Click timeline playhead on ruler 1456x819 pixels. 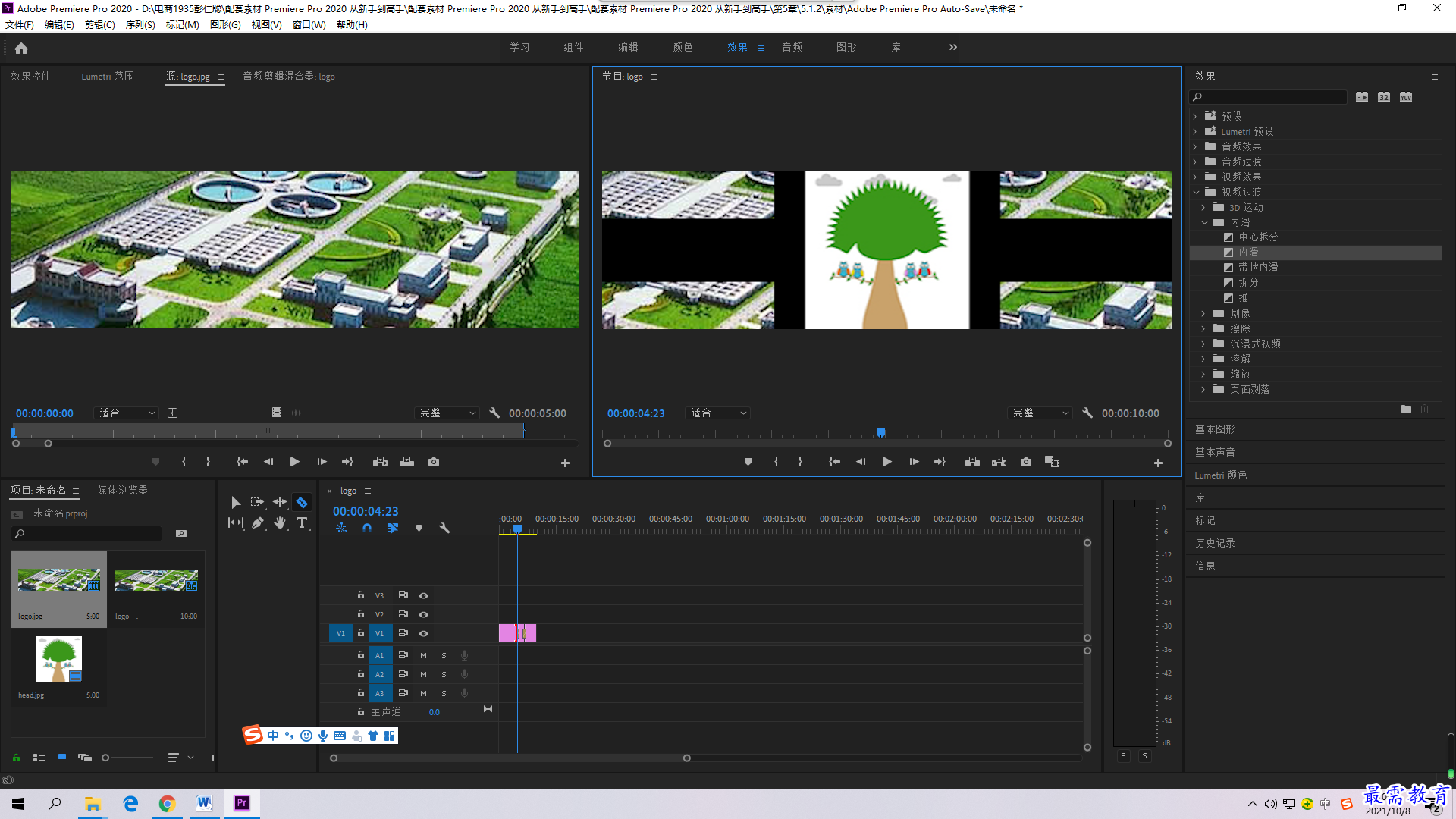point(517,529)
